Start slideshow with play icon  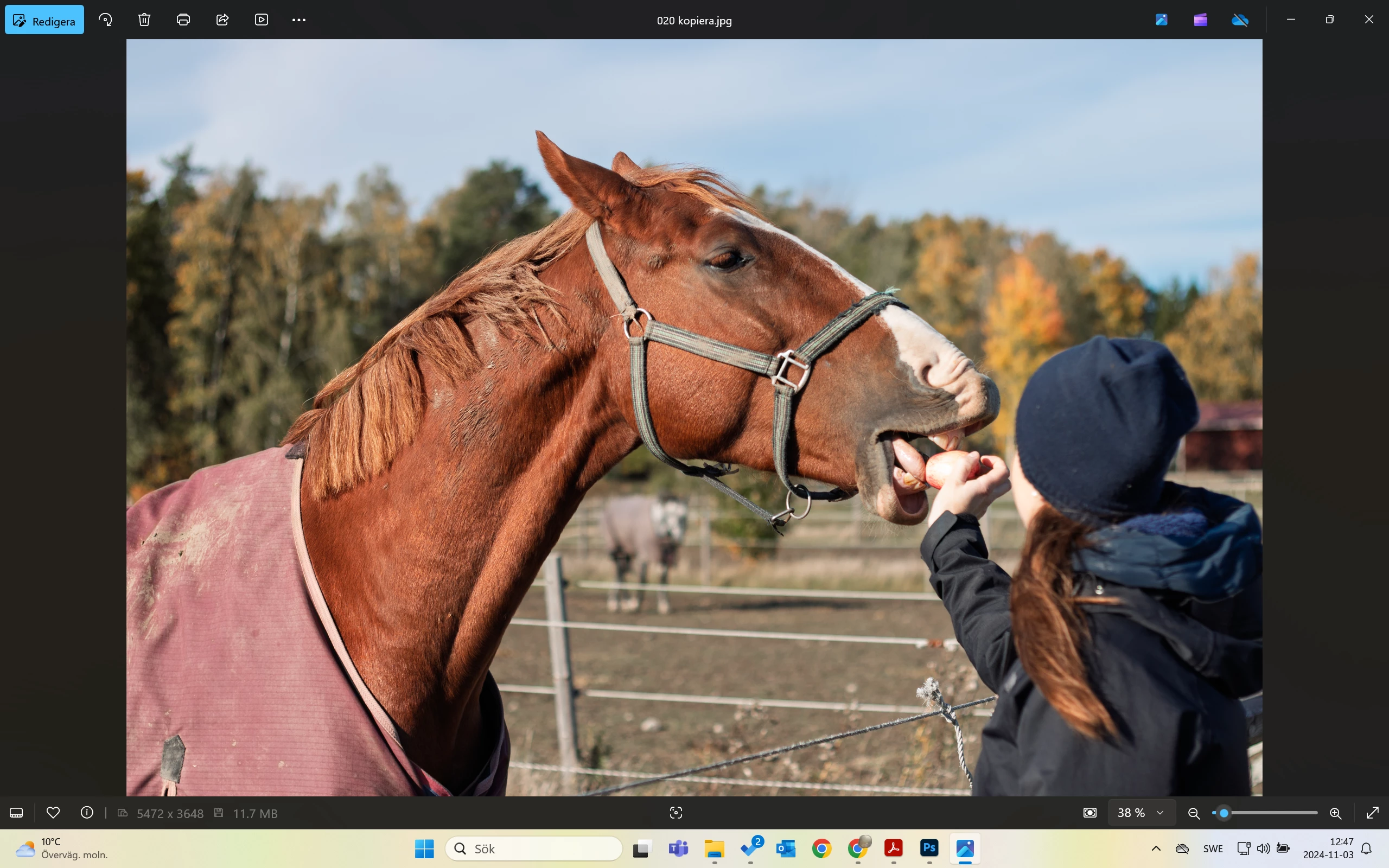tap(261, 20)
